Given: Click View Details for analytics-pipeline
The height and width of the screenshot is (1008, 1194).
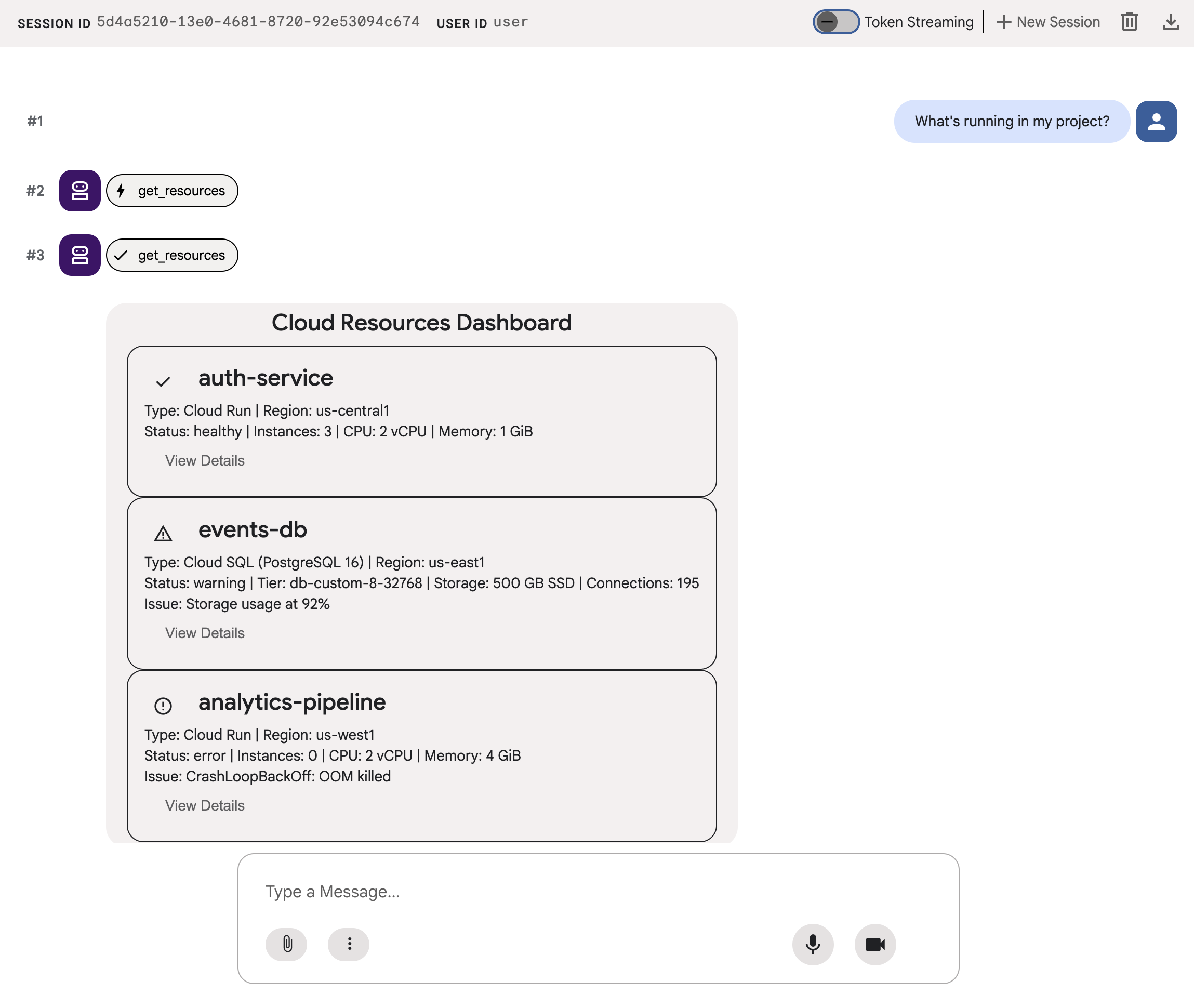Looking at the screenshot, I should pos(205,806).
